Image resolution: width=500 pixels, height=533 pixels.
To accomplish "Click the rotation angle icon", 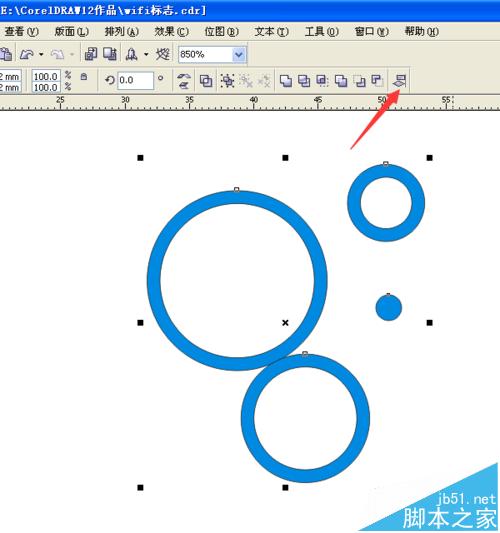I will (109, 80).
